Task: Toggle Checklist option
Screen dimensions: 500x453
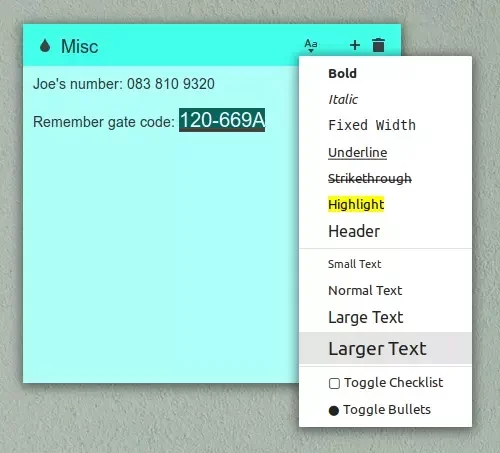Action: point(385,383)
